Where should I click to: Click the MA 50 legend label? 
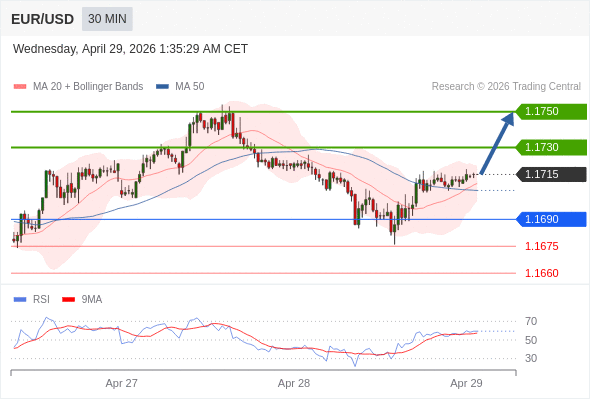pyautogui.click(x=190, y=87)
